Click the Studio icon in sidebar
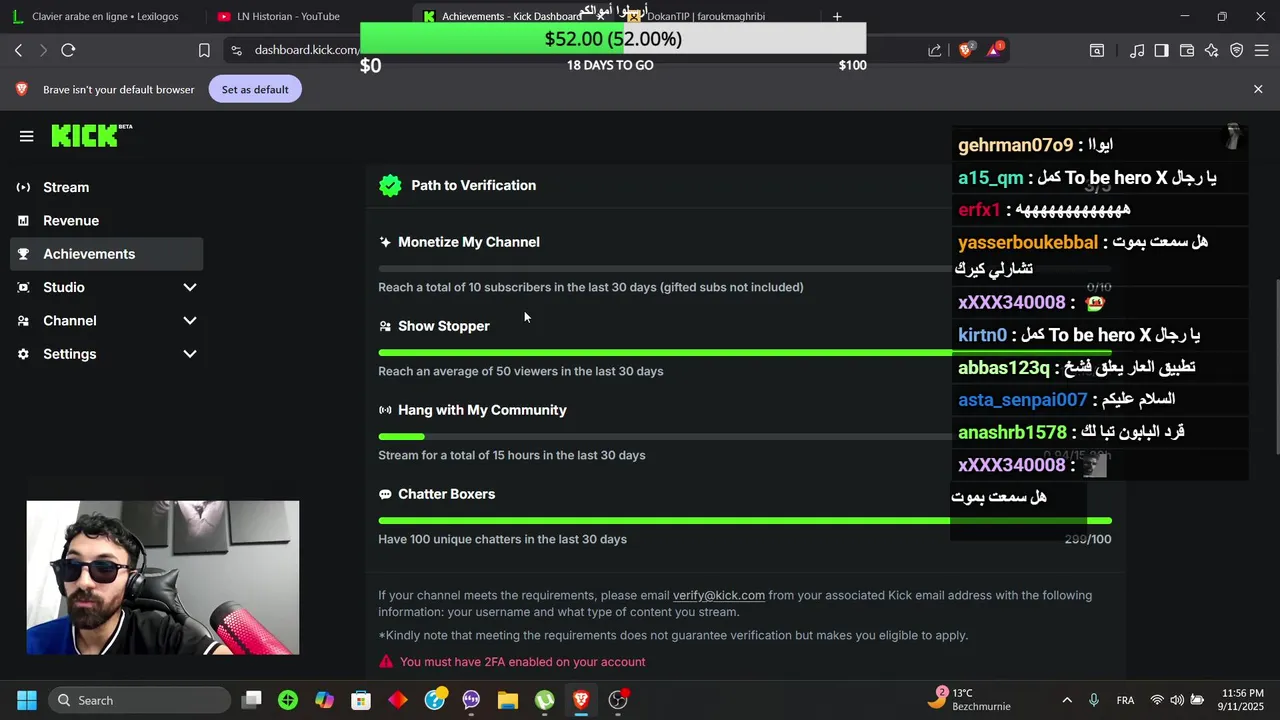 click(x=23, y=288)
